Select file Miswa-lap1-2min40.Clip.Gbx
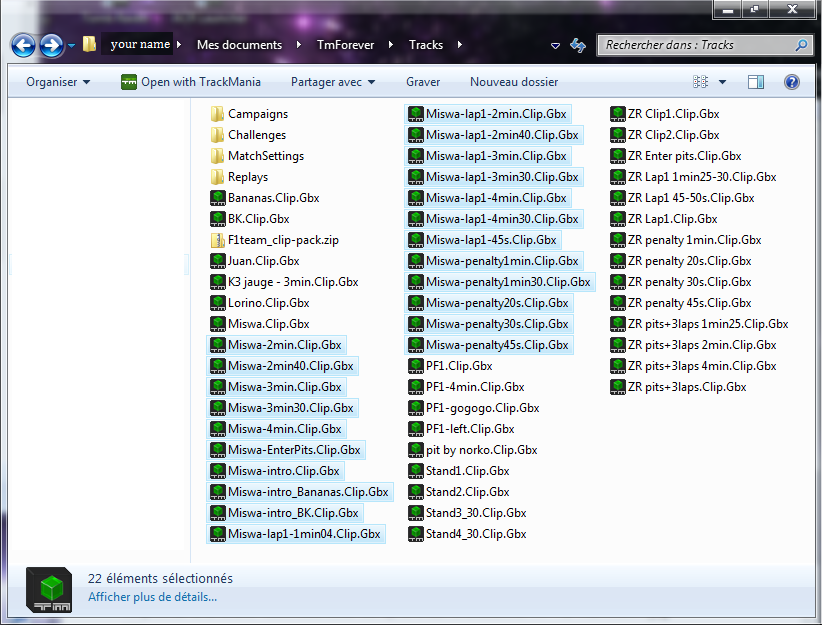822x625 pixels. [x=494, y=135]
